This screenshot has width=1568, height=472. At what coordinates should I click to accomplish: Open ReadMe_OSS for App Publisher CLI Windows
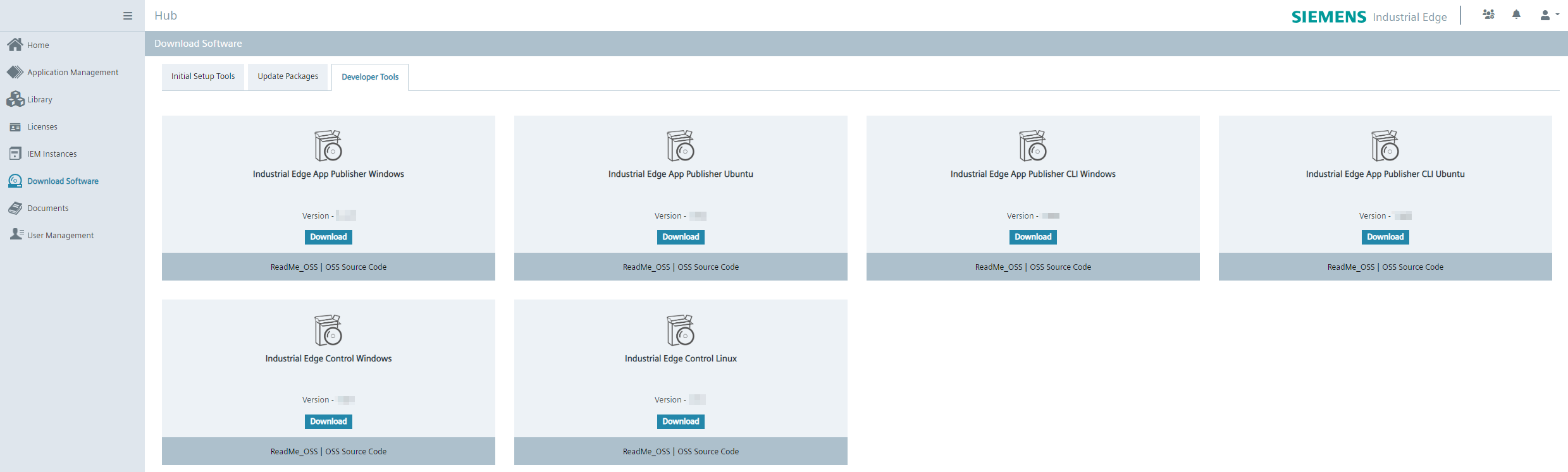[999, 267]
